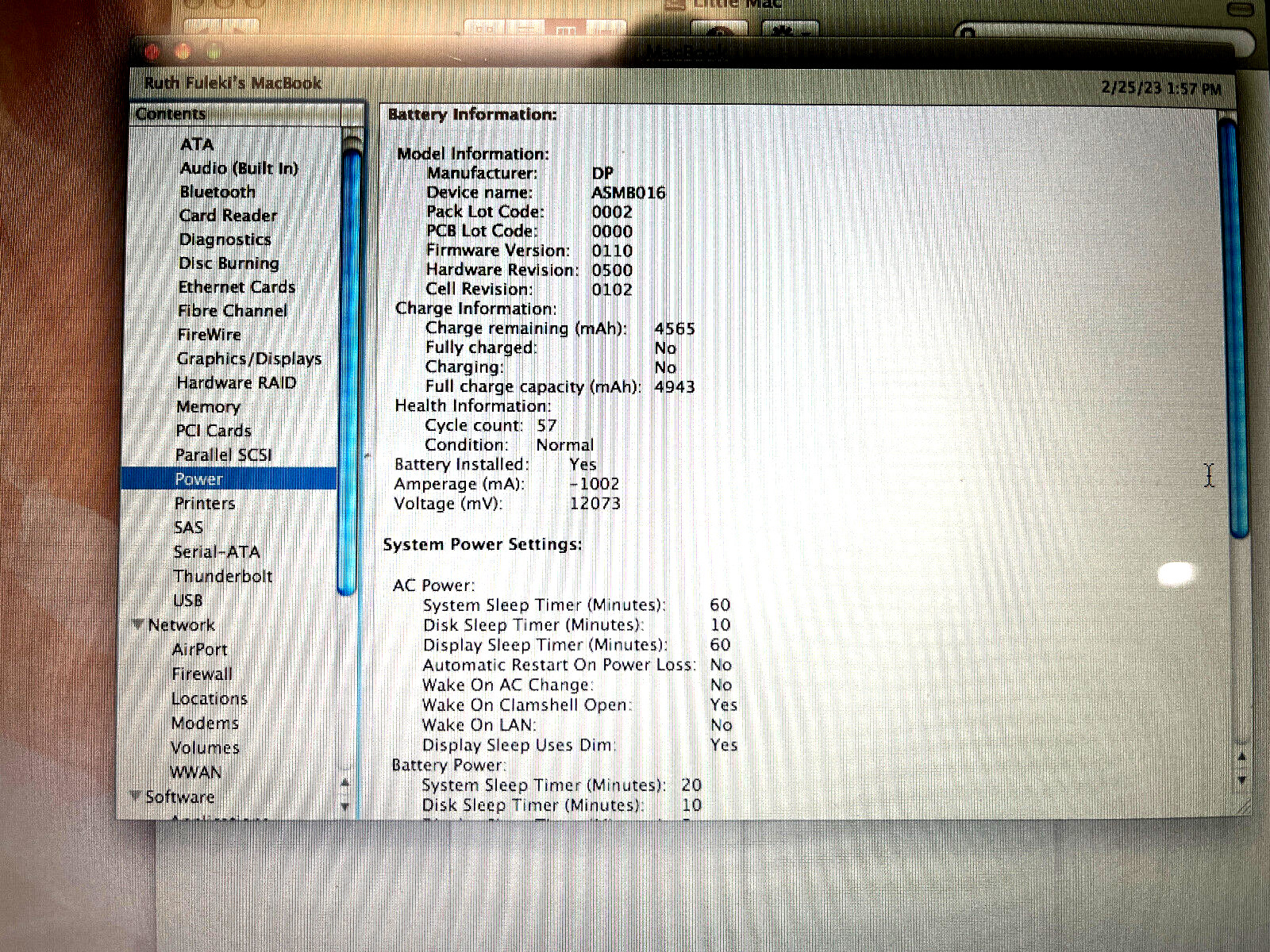
Task: Click the sidebar scroll down arrow
Action: (344, 806)
